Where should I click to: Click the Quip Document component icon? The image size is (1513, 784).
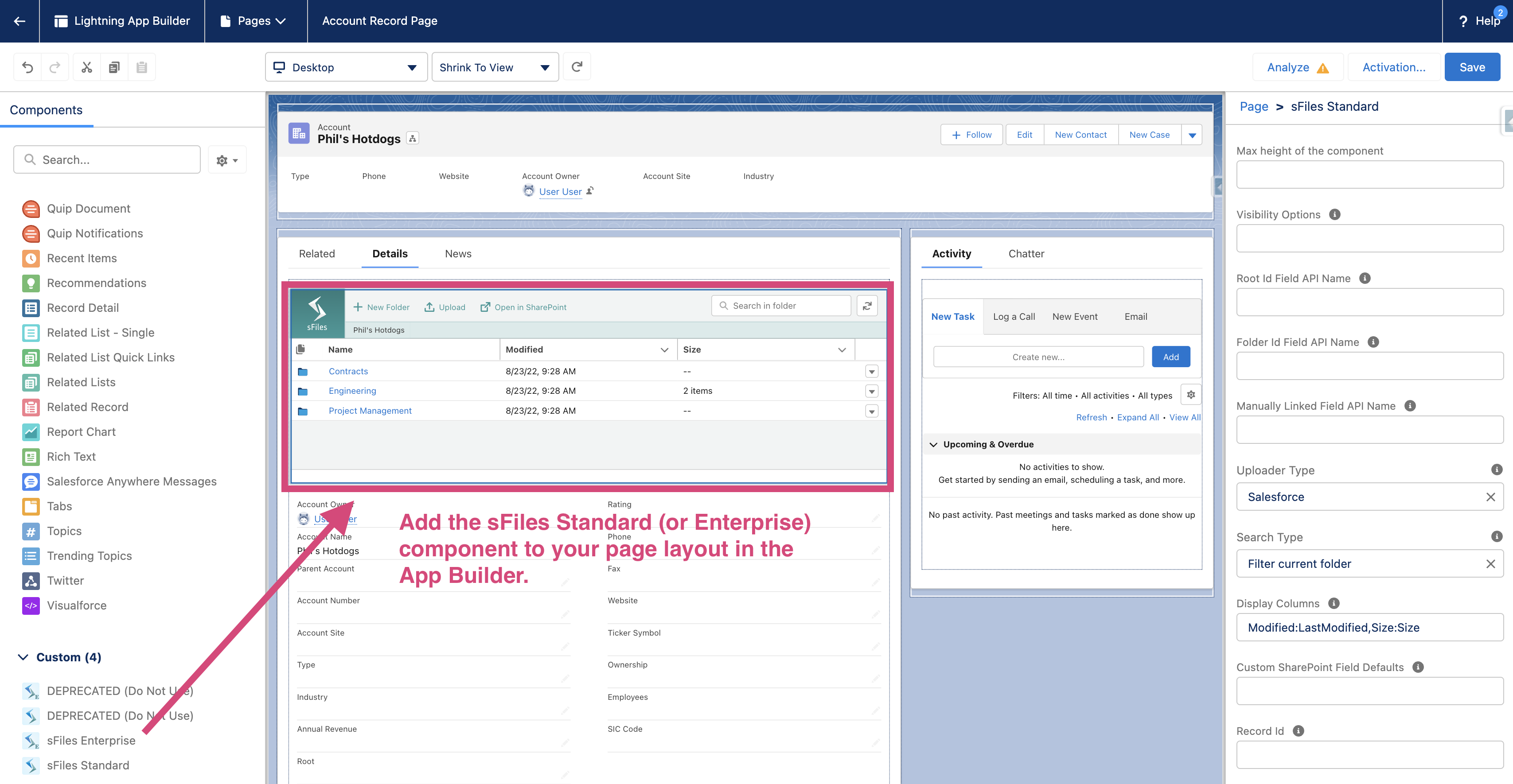[x=31, y=209]
